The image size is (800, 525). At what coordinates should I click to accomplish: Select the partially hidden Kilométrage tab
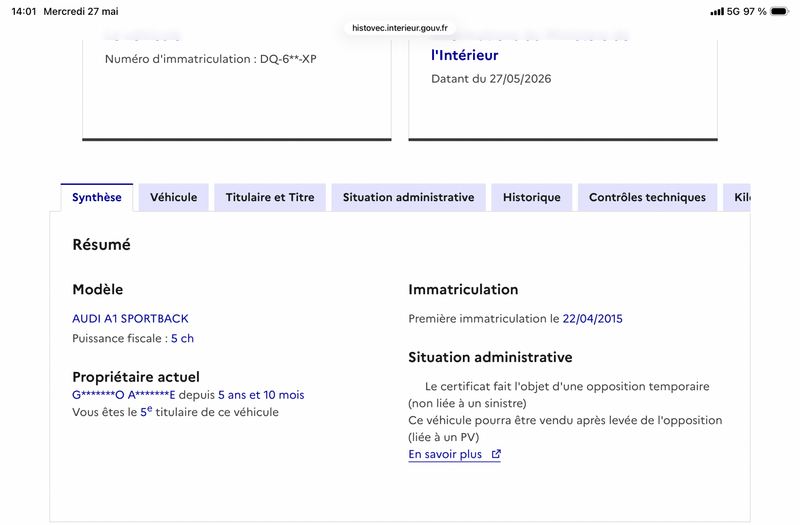click(737, 197)
